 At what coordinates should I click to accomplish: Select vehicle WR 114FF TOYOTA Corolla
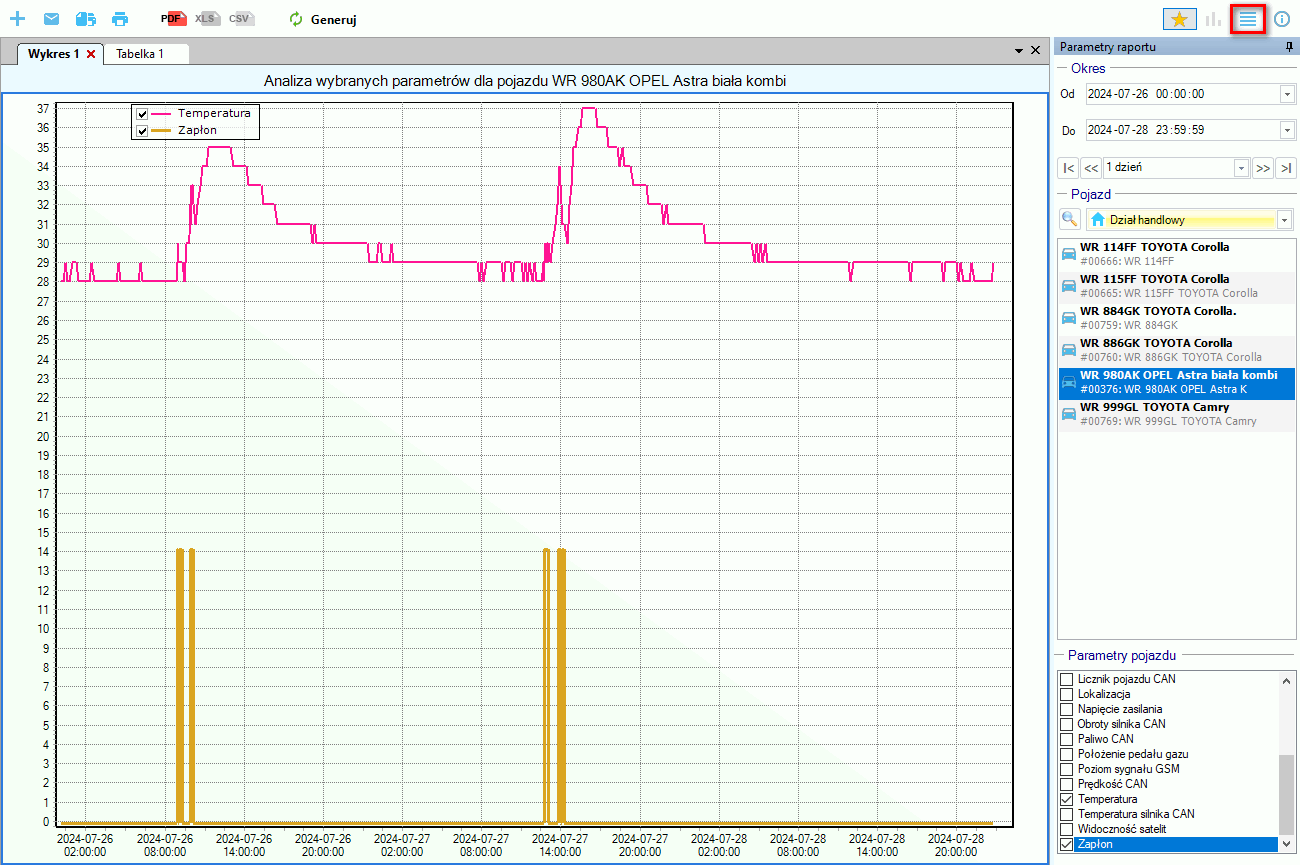[x=1176, y=254]
